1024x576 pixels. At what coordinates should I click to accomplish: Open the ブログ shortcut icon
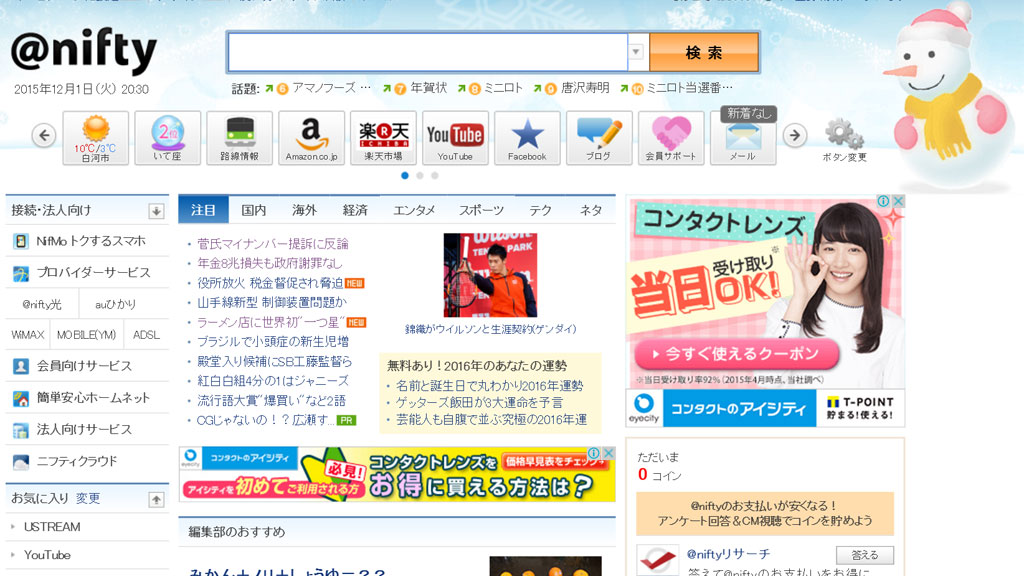click(x=599, y=138)
